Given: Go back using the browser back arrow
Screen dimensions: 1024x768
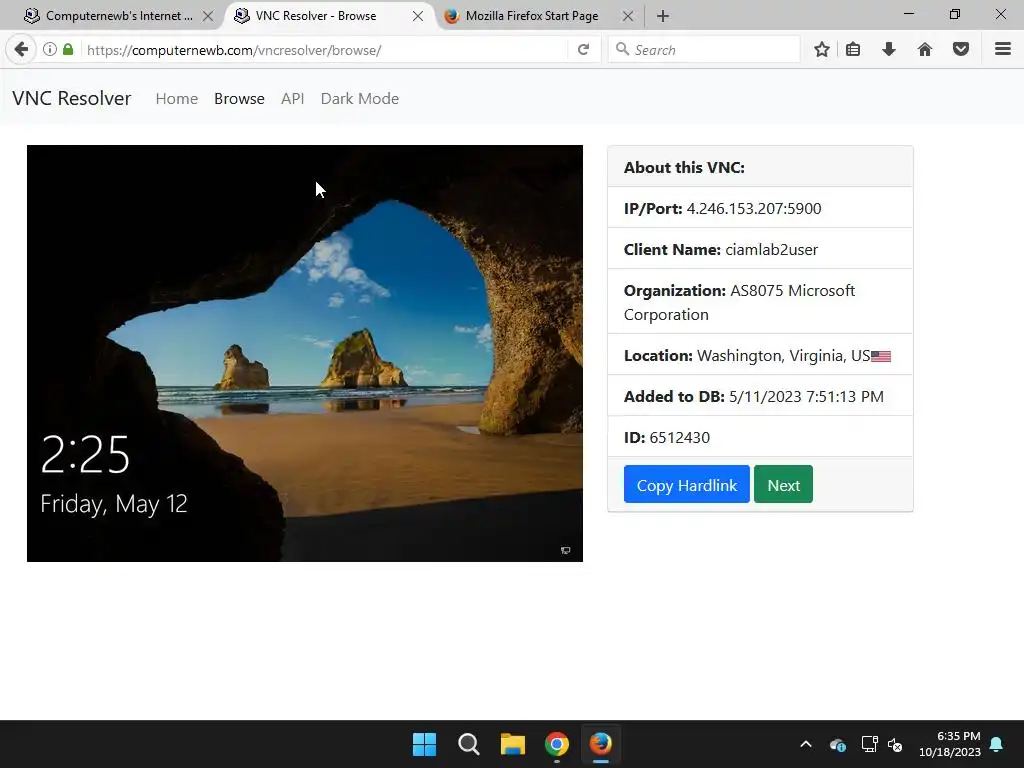Looking at the screenshot, I should tap(21, 50).
